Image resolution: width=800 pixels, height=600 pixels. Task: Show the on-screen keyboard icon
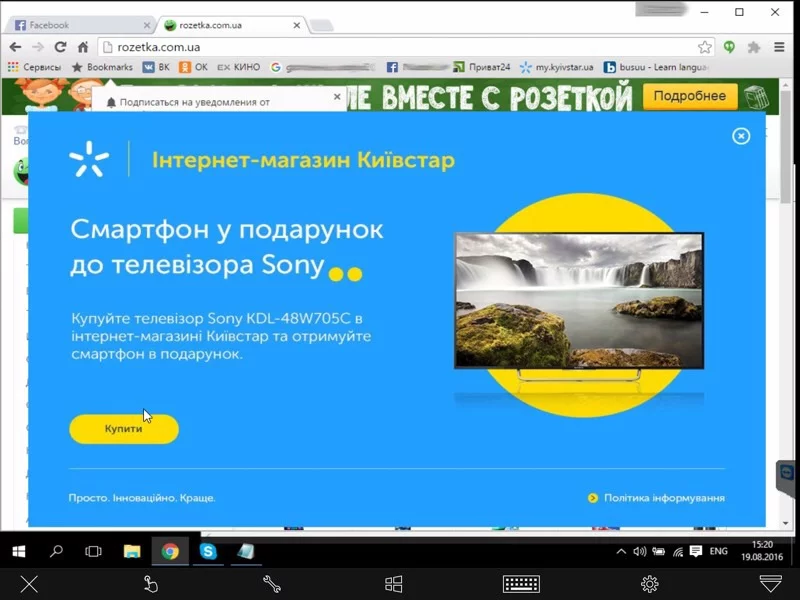tap(521, 584)
